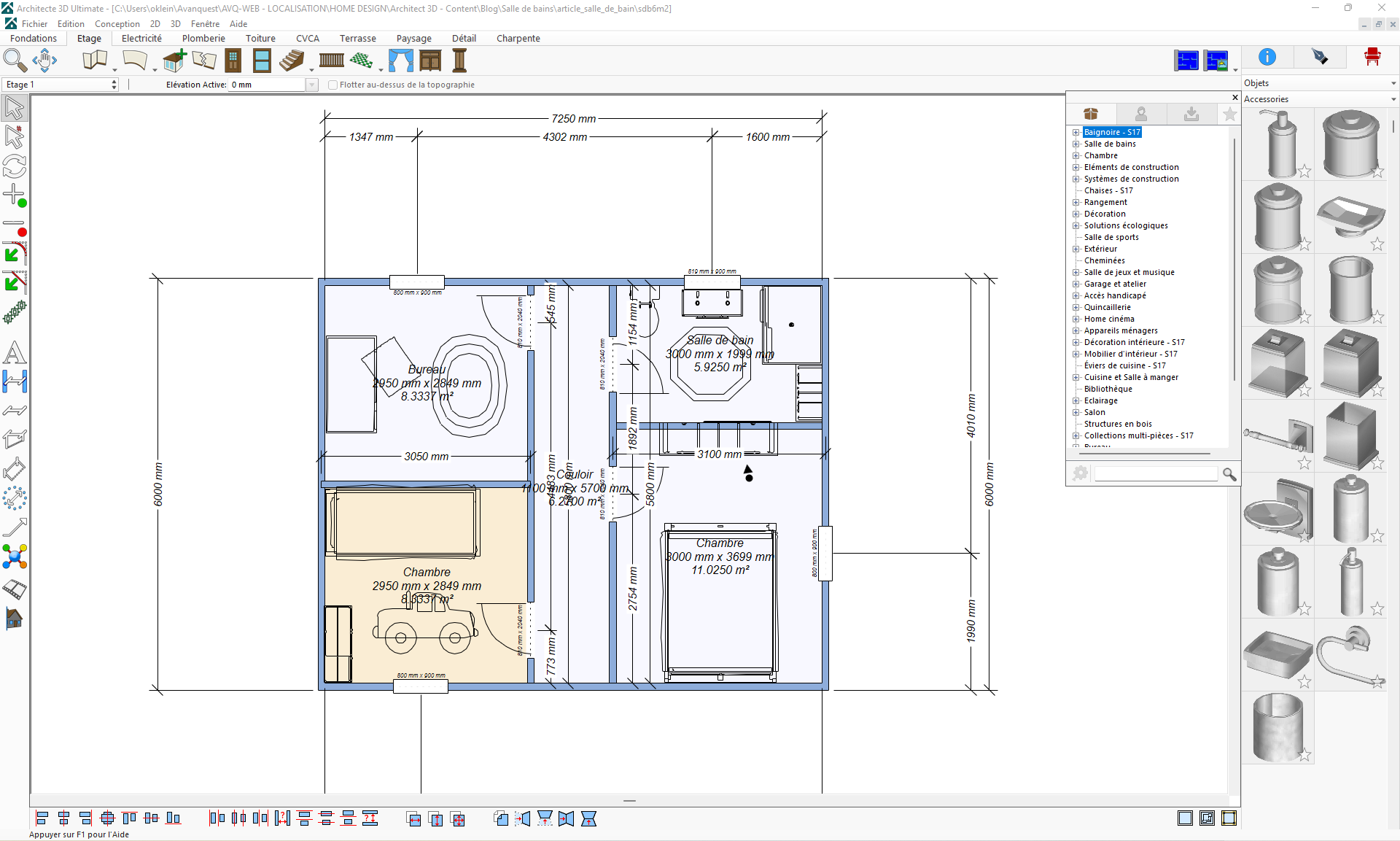1400x841 pixels.
Task: Favorite the soap dispenser accessory star
Action: tap(1304, 171)
